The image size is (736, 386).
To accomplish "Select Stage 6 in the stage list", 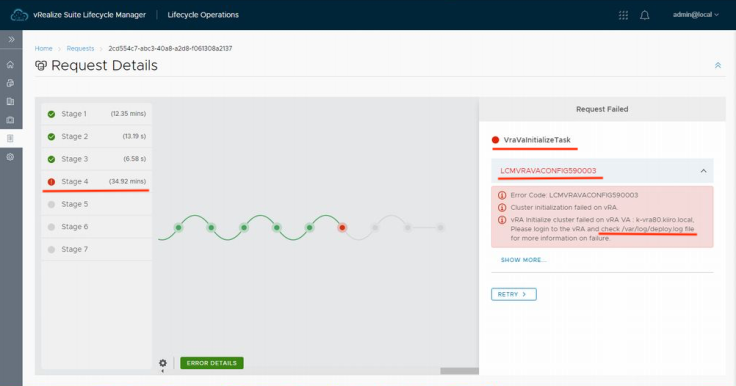I will tap(97, 227).
